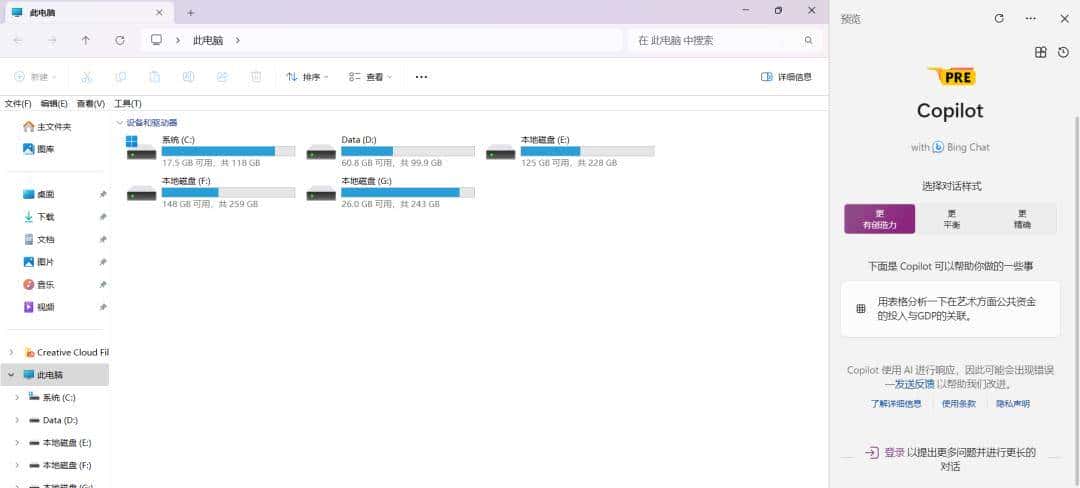The width and height of the screenshot is (1080, 488).
Task: Refresh the Copilot pane
Action: [999, 19]
